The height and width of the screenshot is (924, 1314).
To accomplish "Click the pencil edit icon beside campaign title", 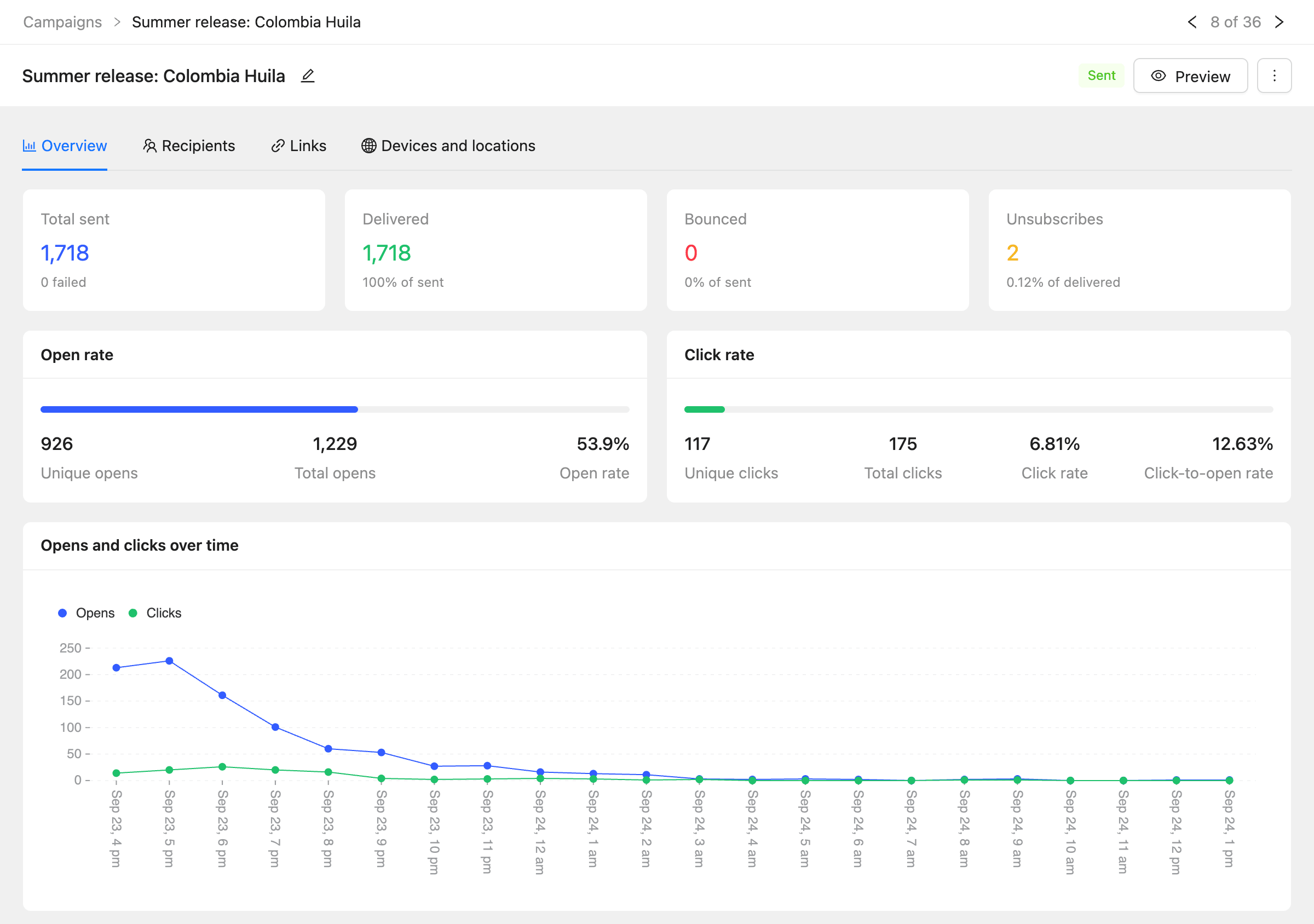I will [308, 76].
